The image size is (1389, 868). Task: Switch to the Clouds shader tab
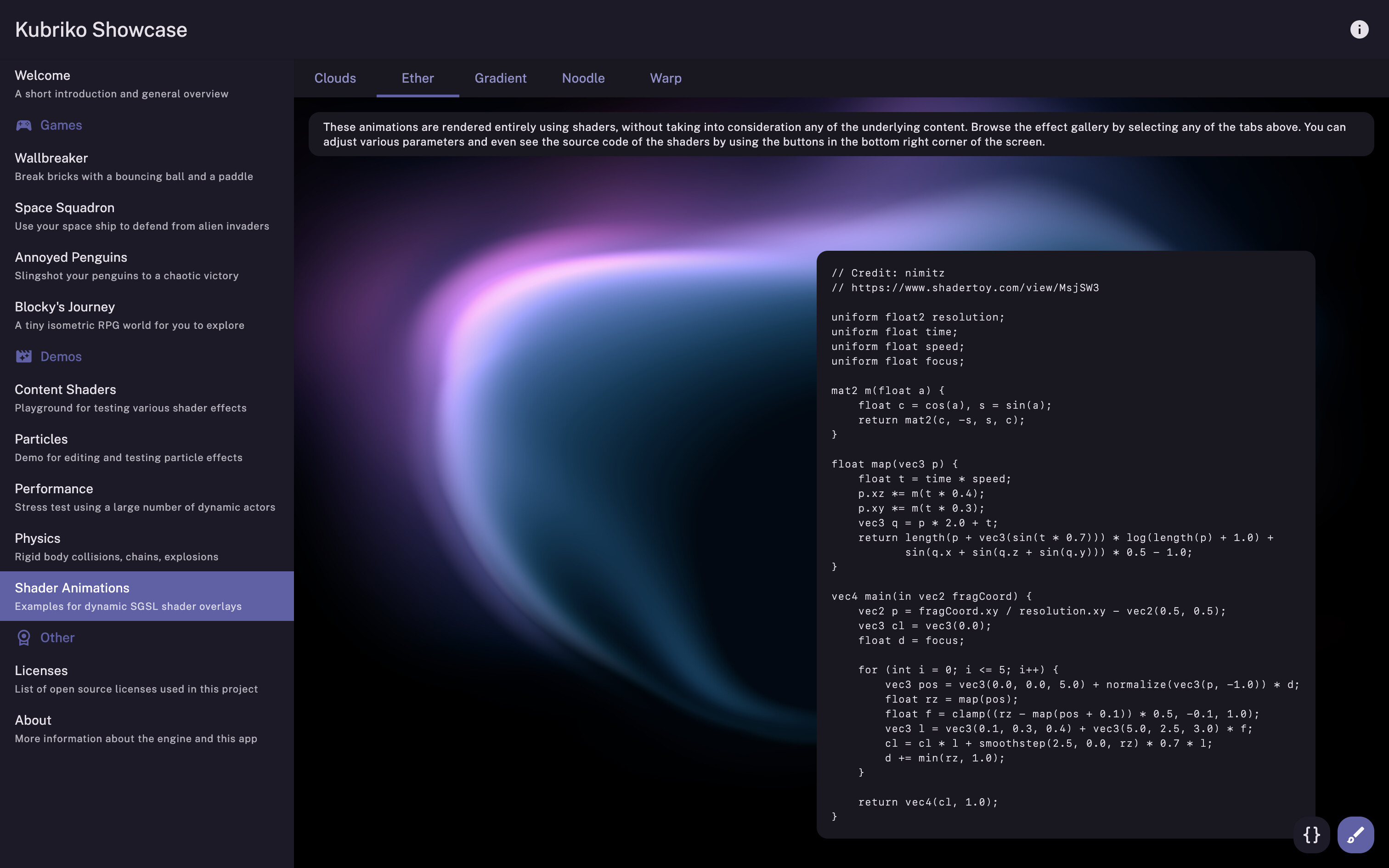[x=335, y=78]
